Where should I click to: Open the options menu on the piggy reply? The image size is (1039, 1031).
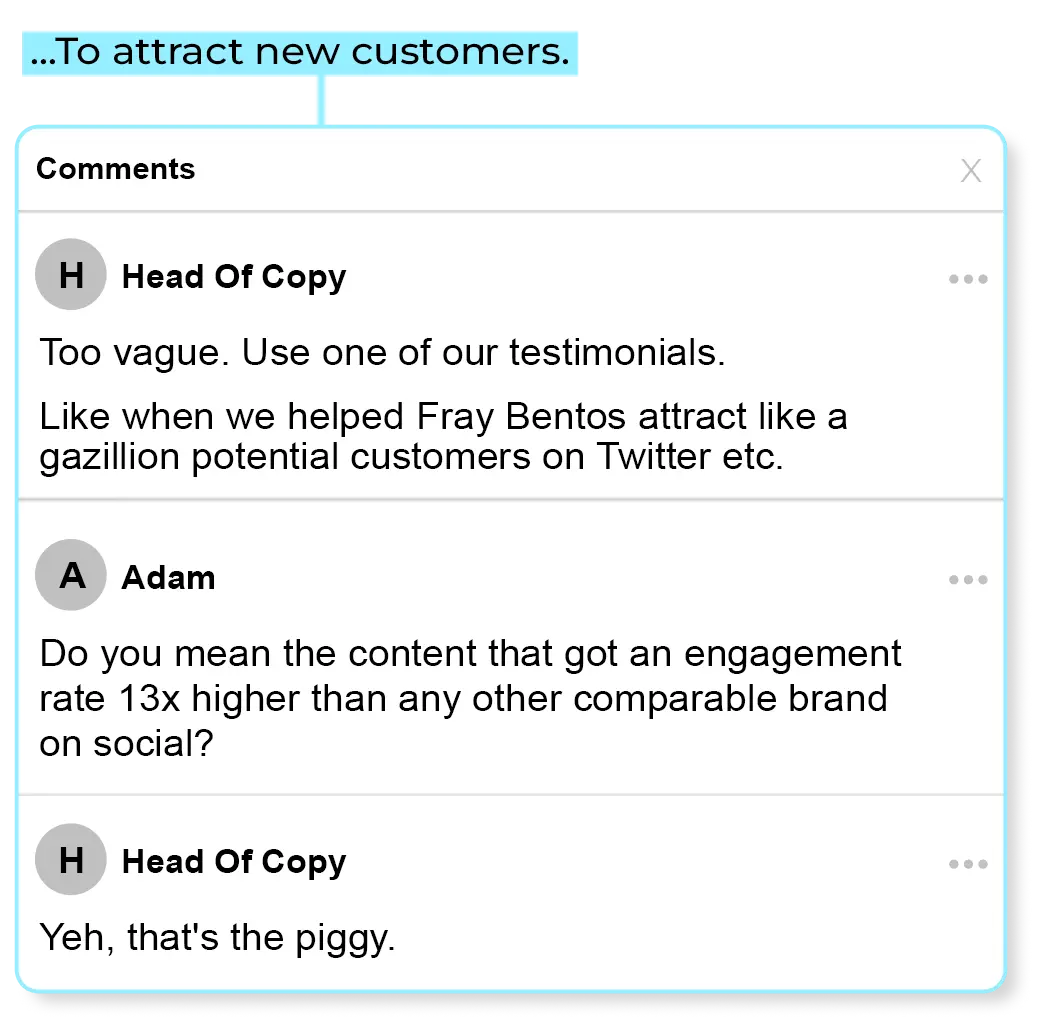(x=967, y=864)
